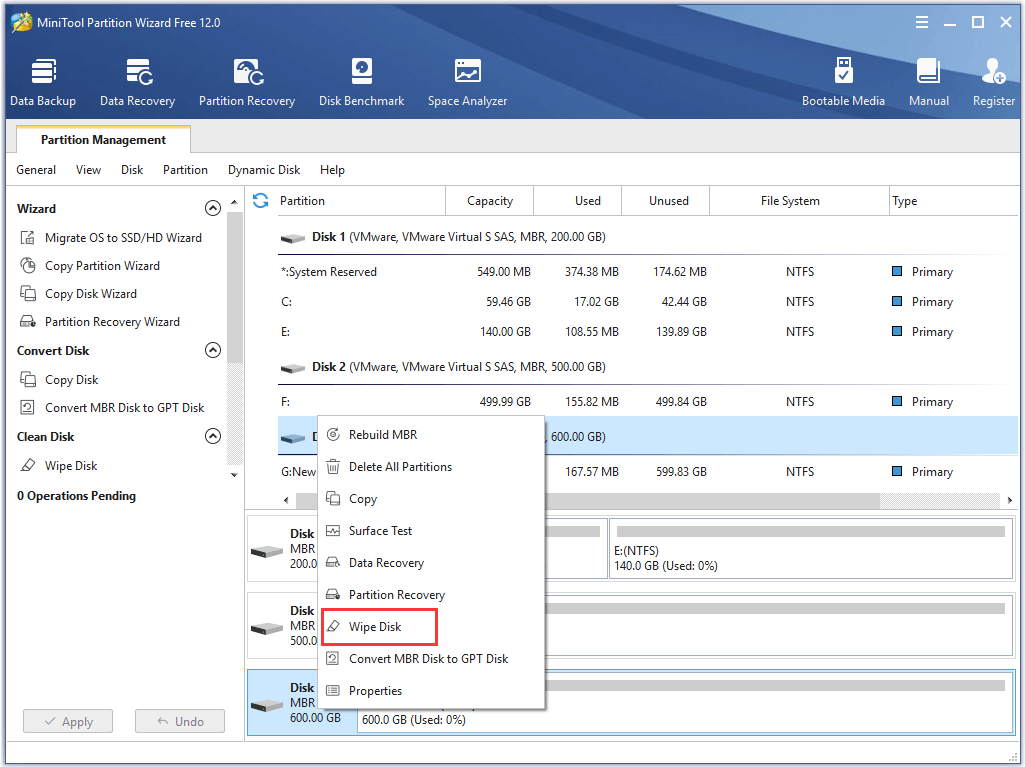Viewport: 1025px width, 767px height.
Task: Open Properties from the context menu
Action: coord(431,691)
